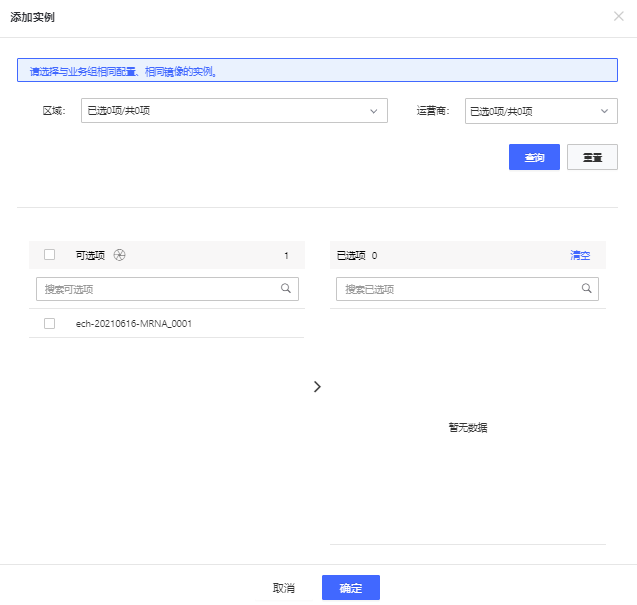This screenshot has height=605, width=637.
Task: Click the 取消 button
Action: point(284,588)
